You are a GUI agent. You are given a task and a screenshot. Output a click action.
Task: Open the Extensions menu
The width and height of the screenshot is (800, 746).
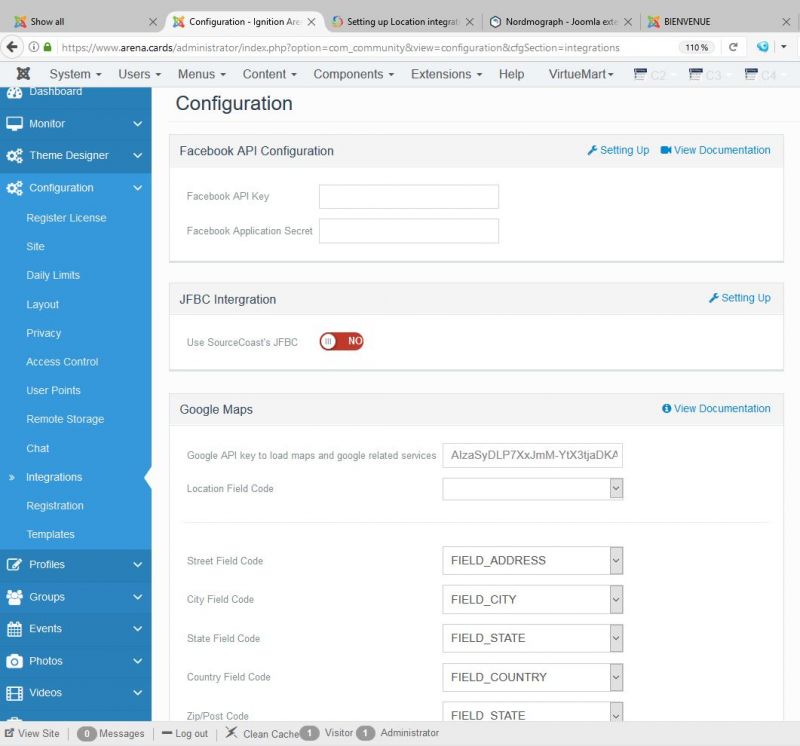click(x=446, y=74)
